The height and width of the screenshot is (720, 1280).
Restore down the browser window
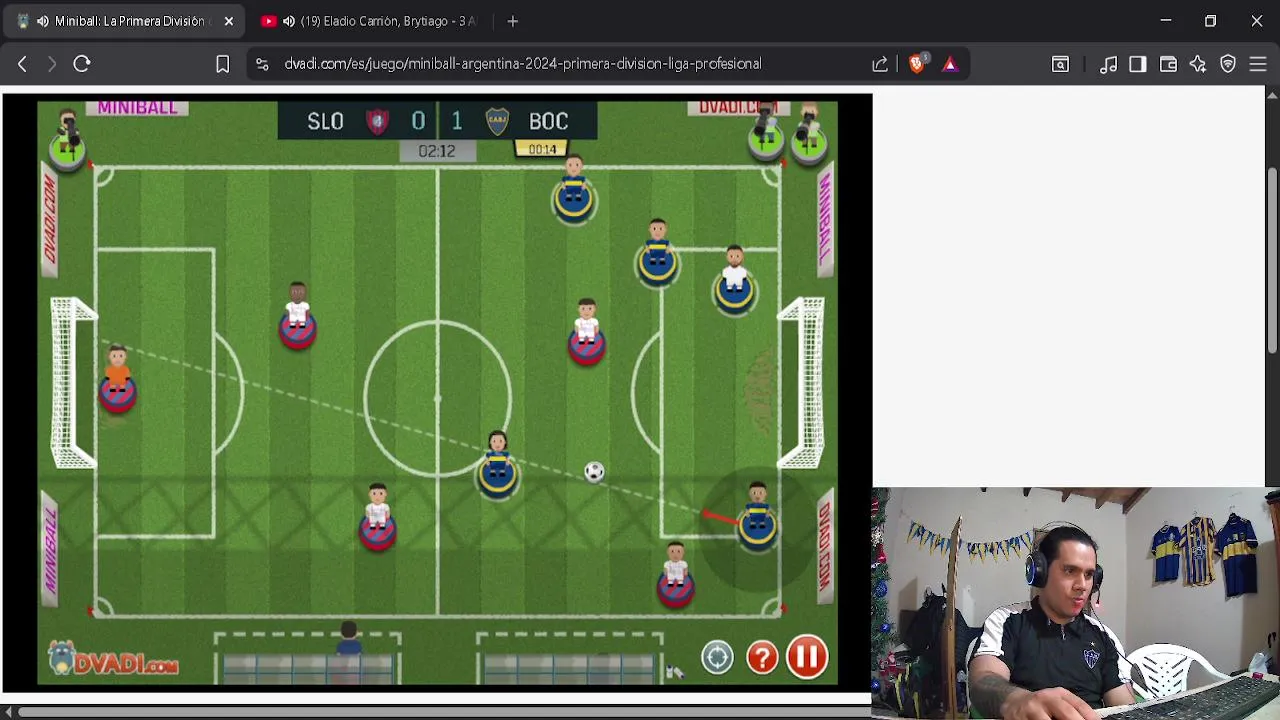click(1210, 21)
